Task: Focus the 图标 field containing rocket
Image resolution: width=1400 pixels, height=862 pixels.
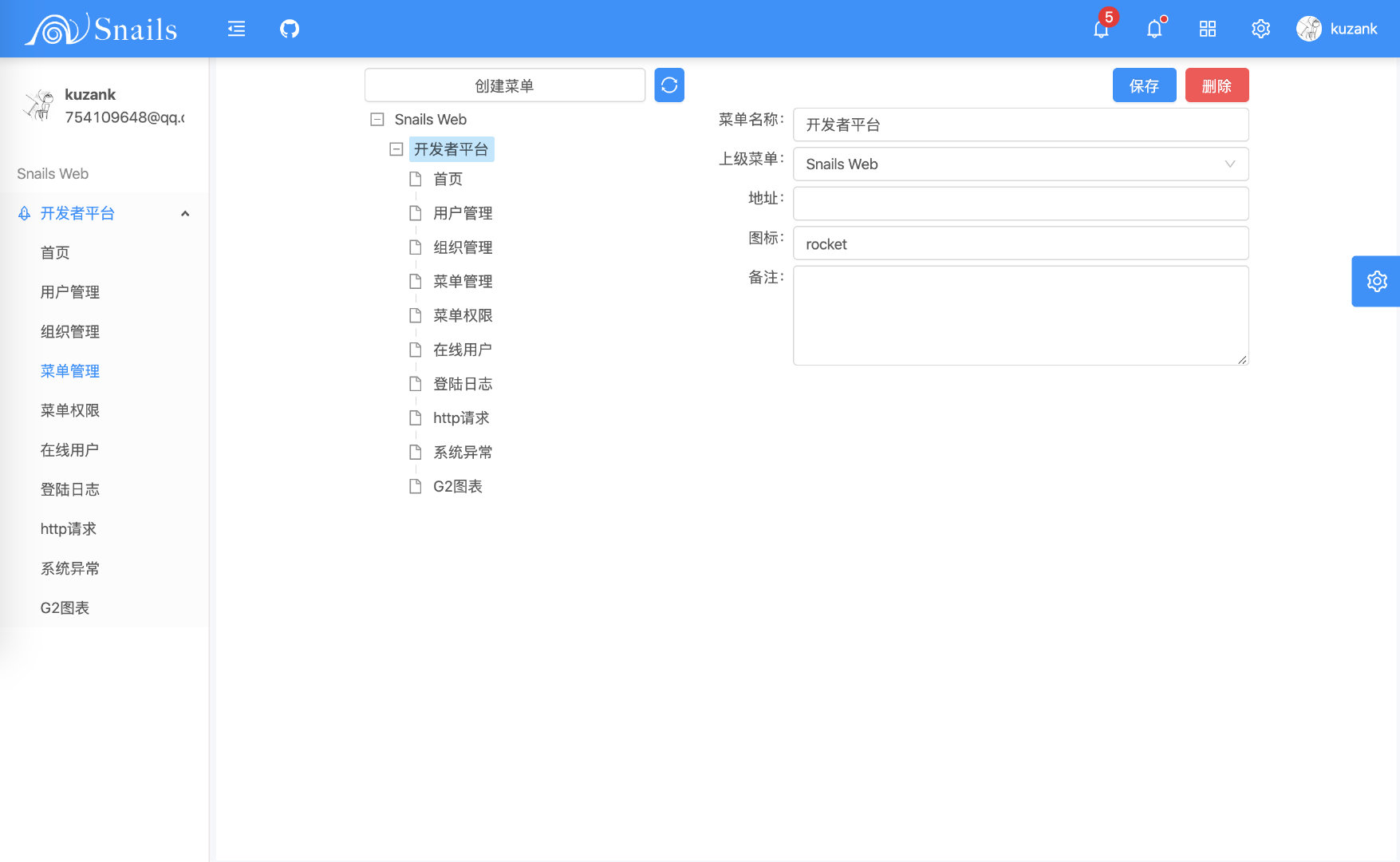Action: [x=1020, y=243]
